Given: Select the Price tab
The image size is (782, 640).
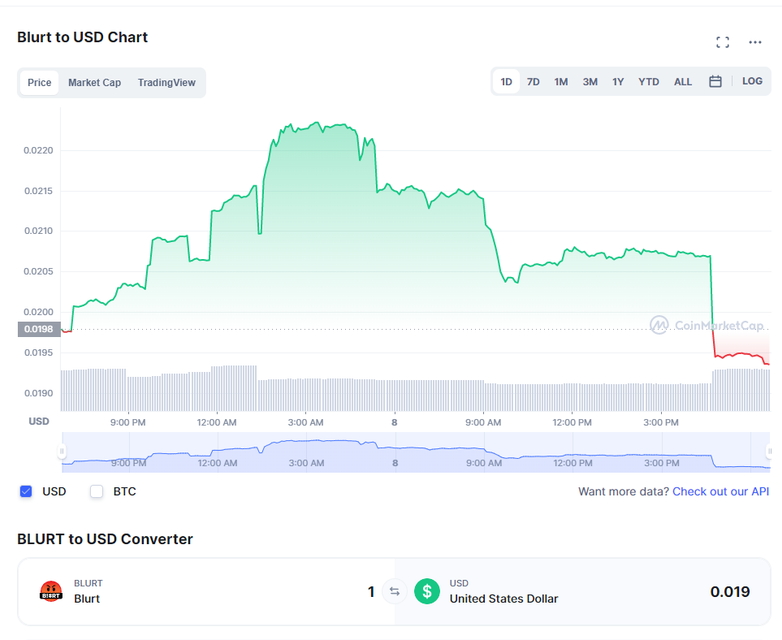Looking at the screenshot, I should (39, 83).
